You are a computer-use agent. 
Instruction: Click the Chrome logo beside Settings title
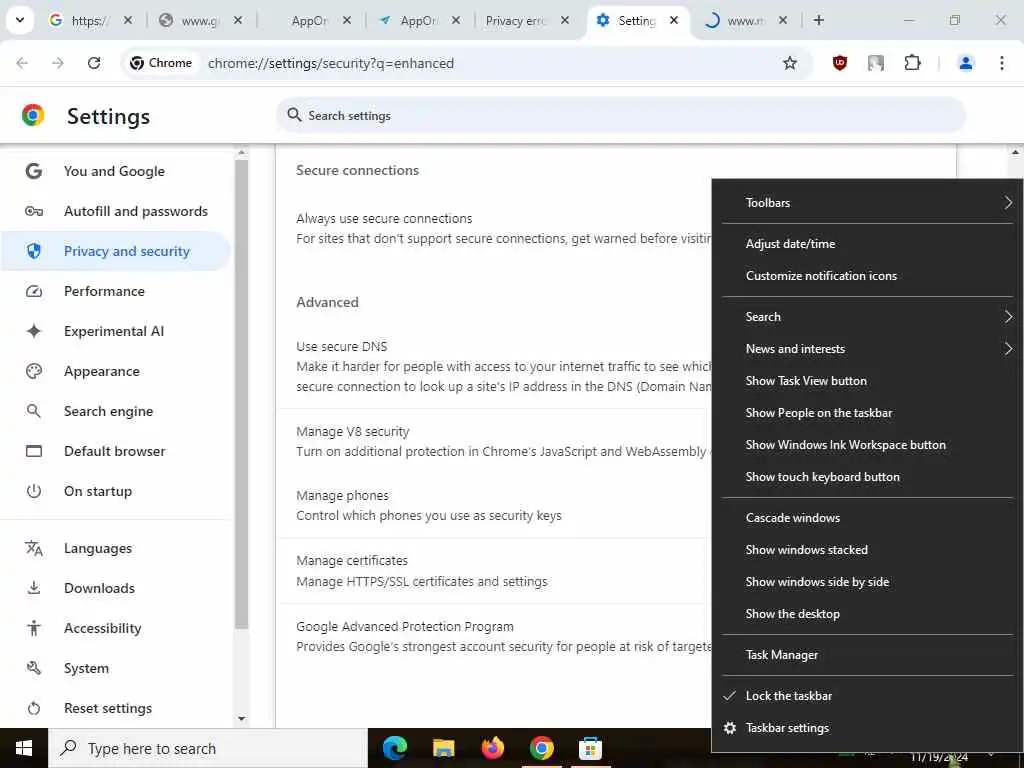coord(33,116)
